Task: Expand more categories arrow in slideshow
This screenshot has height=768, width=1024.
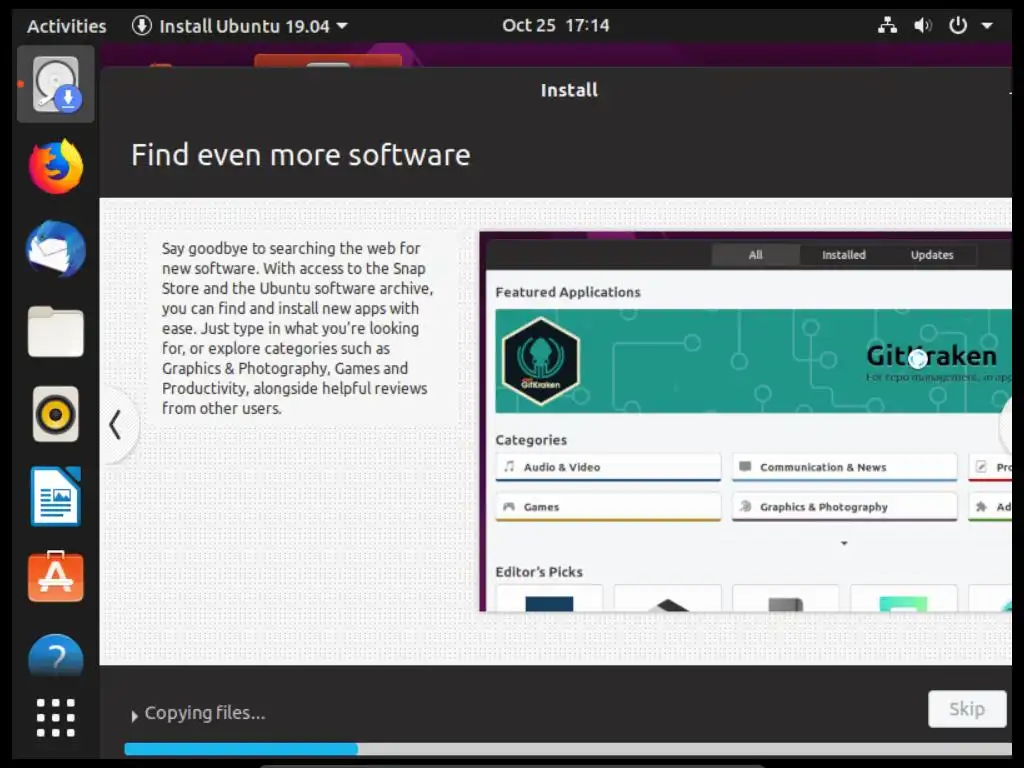Action: click(x=844, y=543)
